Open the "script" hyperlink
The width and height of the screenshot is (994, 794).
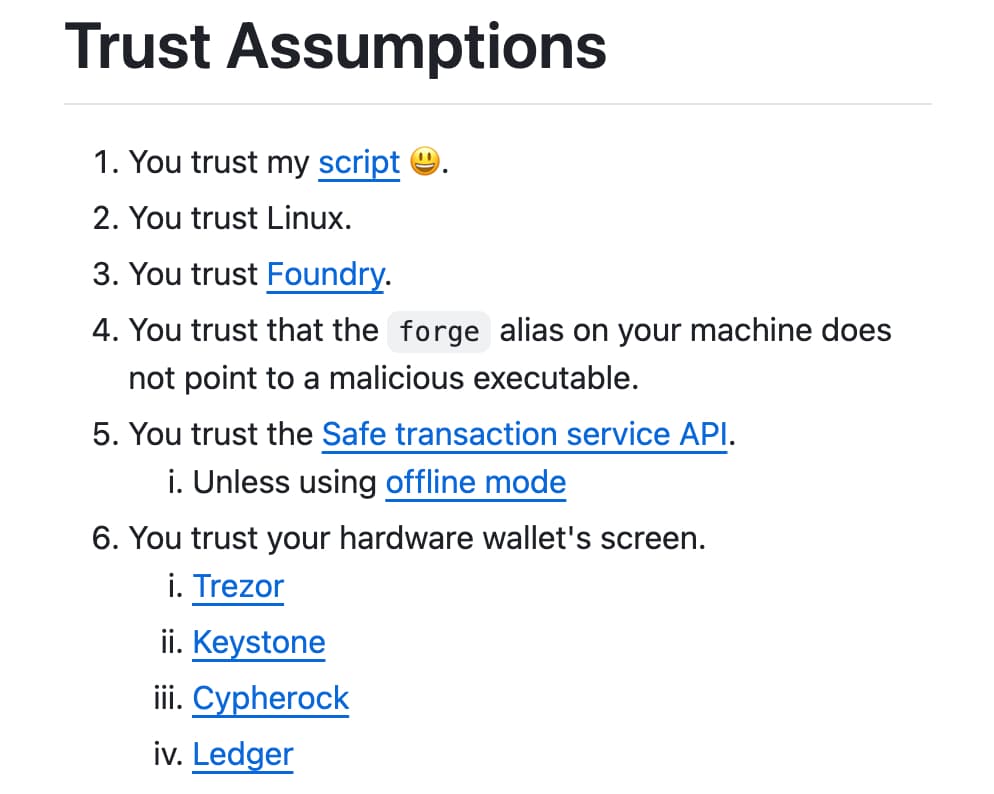point(359,162)
